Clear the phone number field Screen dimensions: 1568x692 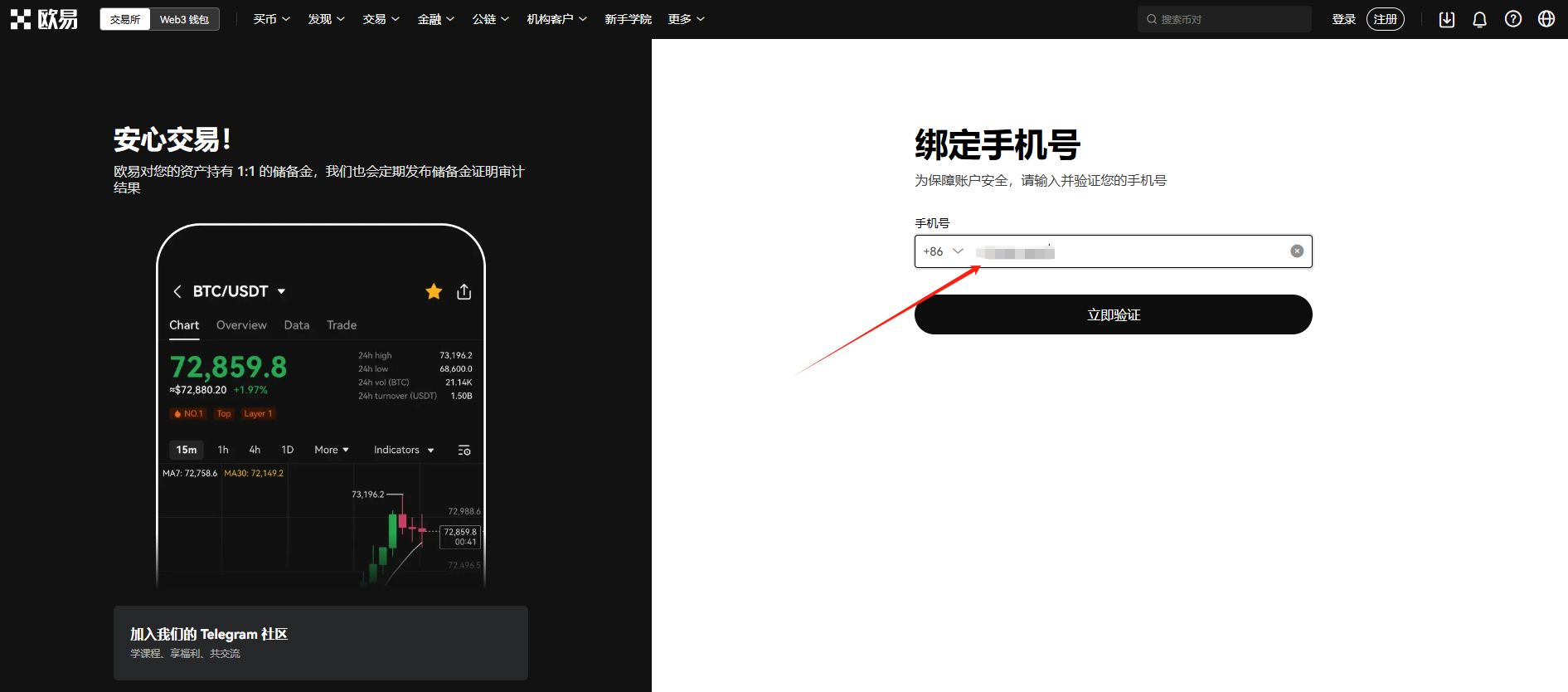pyautogui.click(x=1297, y=251)
